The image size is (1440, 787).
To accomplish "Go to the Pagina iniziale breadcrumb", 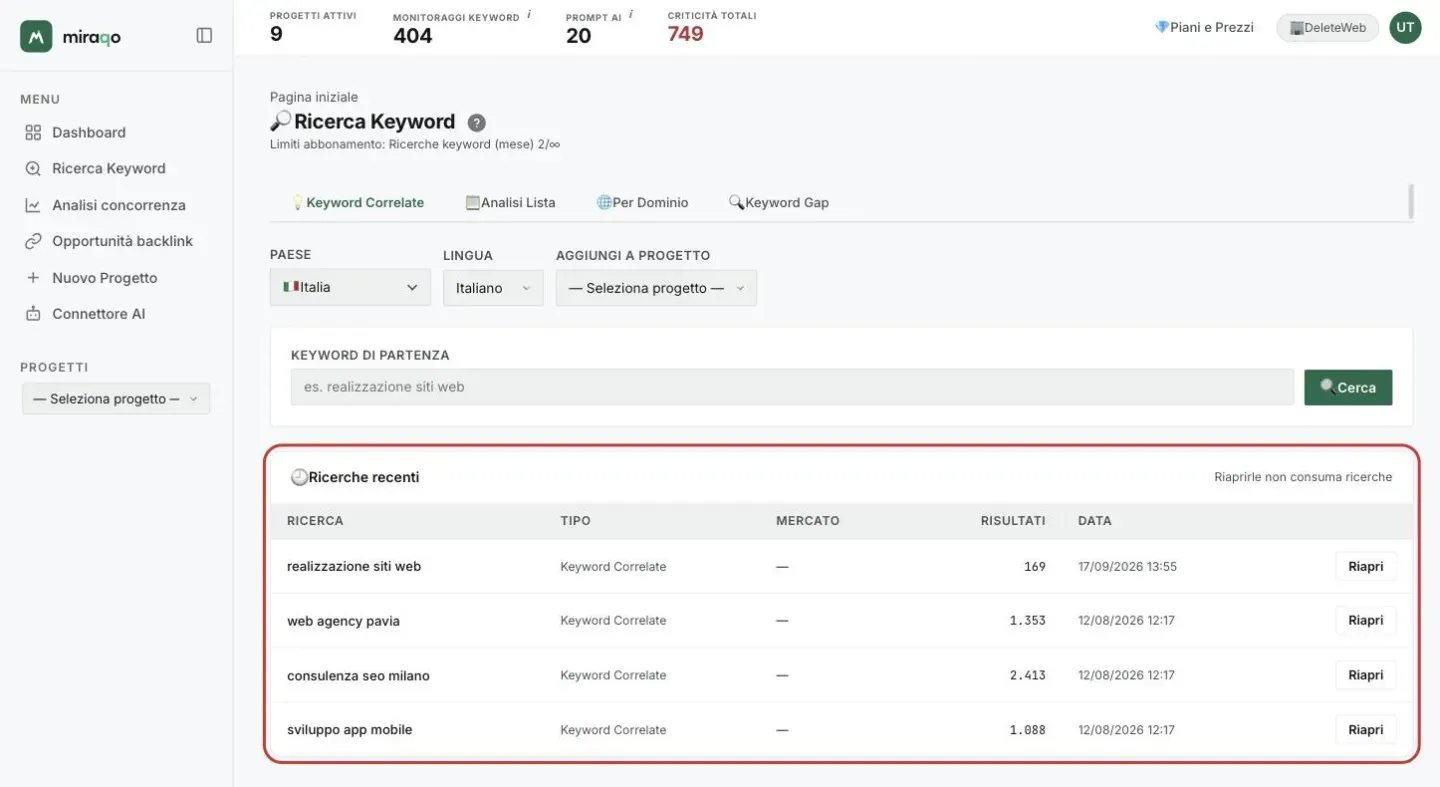I will pyautogui.click(x=314, y=97).
